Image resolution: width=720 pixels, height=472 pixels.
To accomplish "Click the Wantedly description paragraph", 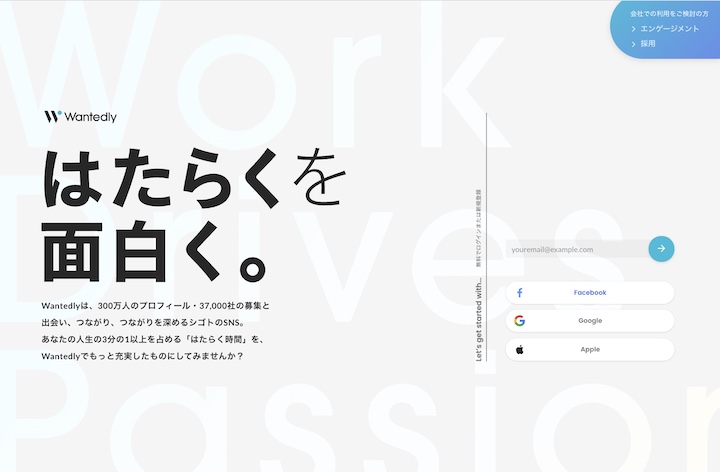I will point(155,330).
